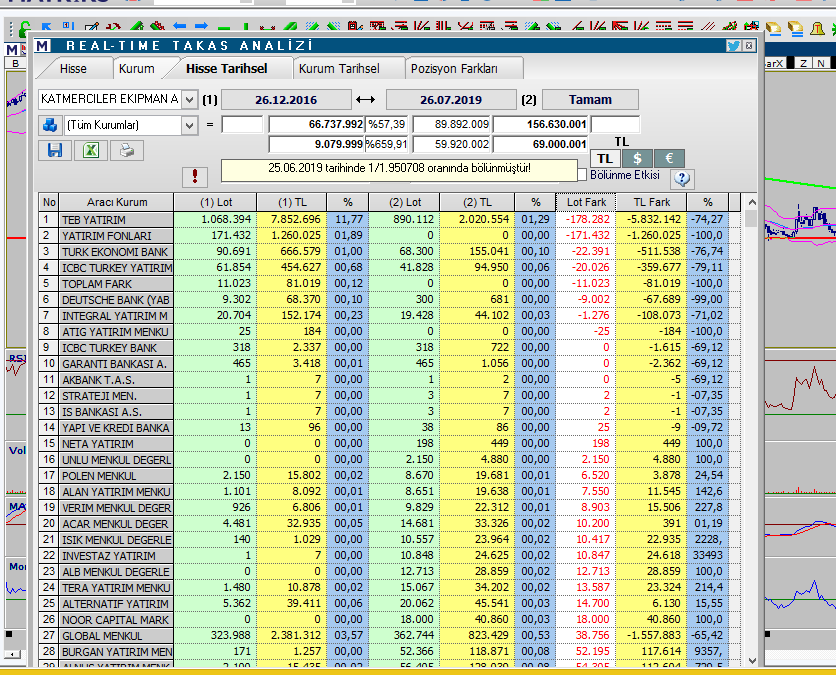Select the Hisse Tarihsel tab
Screen dimensions: 836x675
pyautogui.click(x=227, y=69)
